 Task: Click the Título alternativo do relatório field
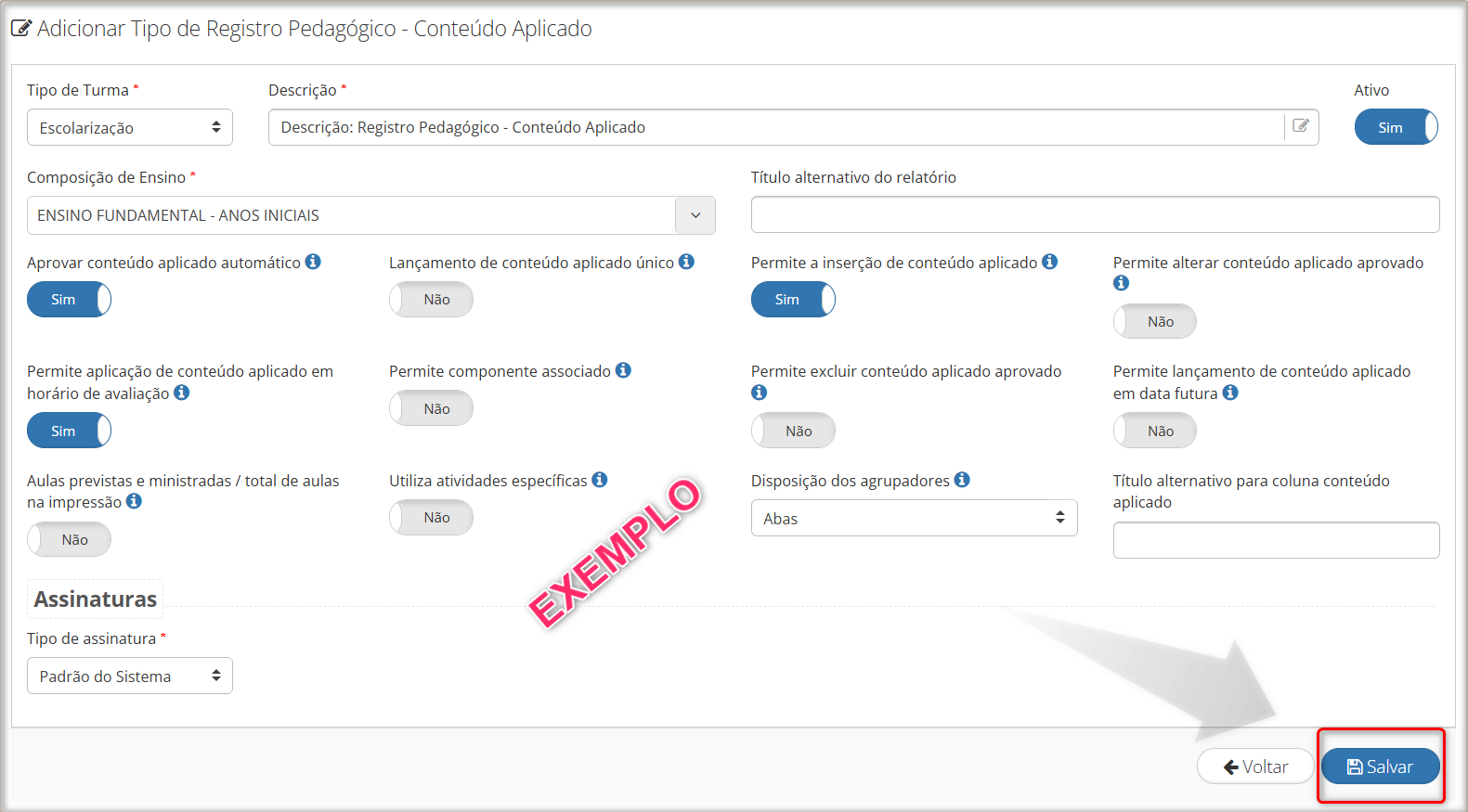point(1095,215)
